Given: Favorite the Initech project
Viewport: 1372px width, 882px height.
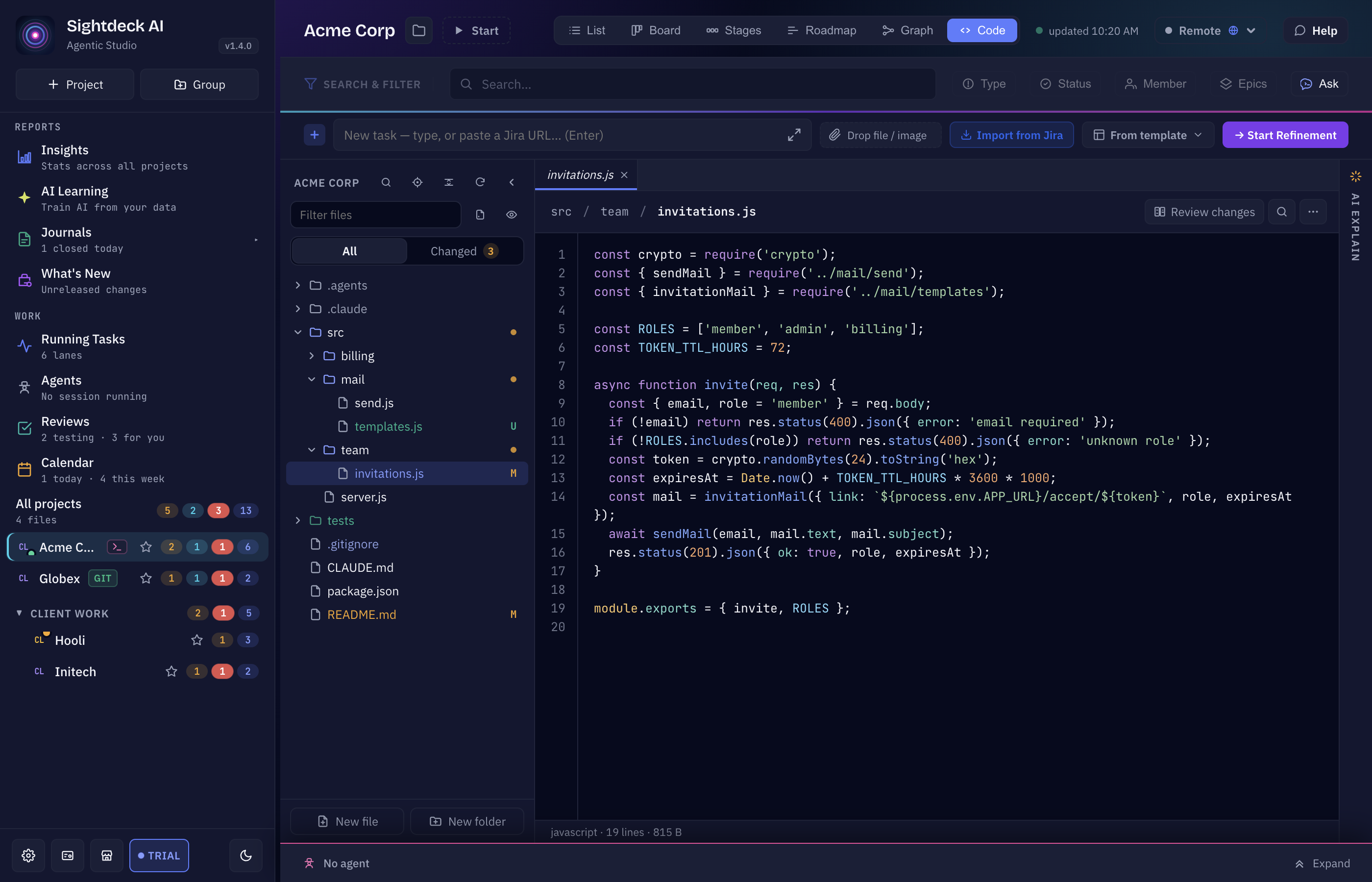Looking at the screenshot, I should 171,671.
